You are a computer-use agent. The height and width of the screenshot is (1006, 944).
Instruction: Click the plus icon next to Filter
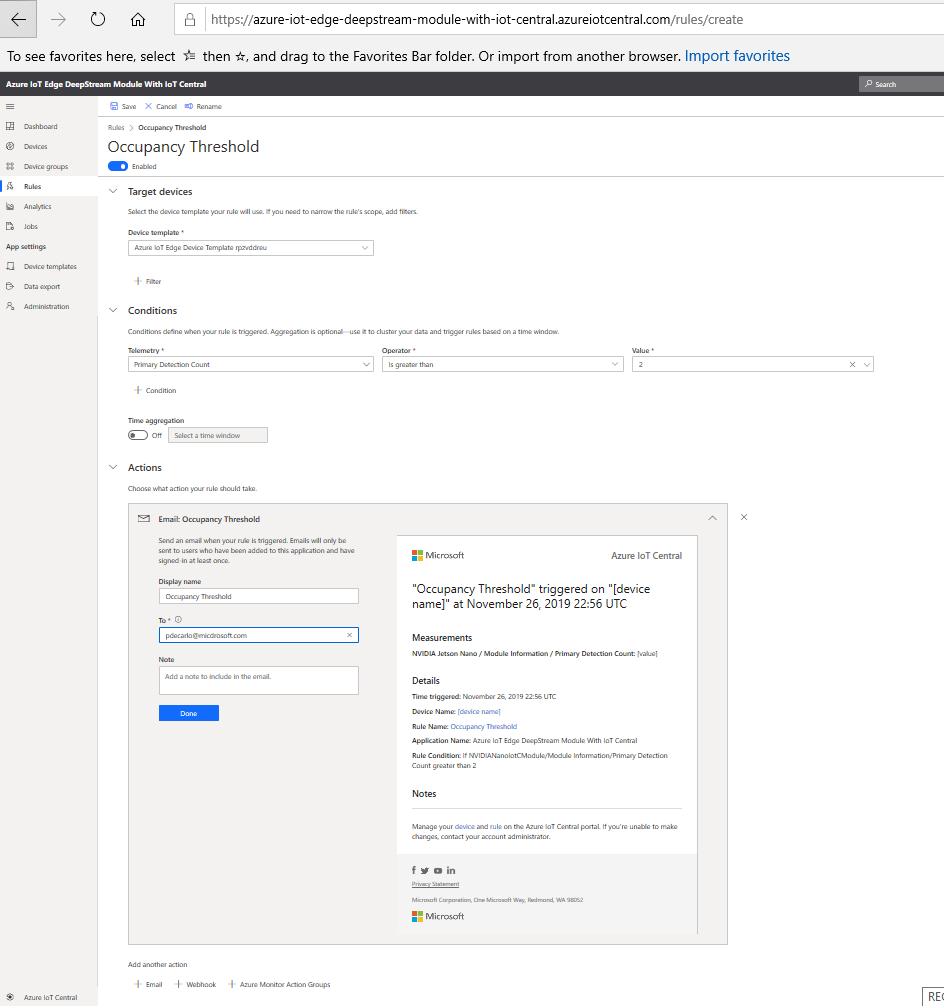[137, 281]
